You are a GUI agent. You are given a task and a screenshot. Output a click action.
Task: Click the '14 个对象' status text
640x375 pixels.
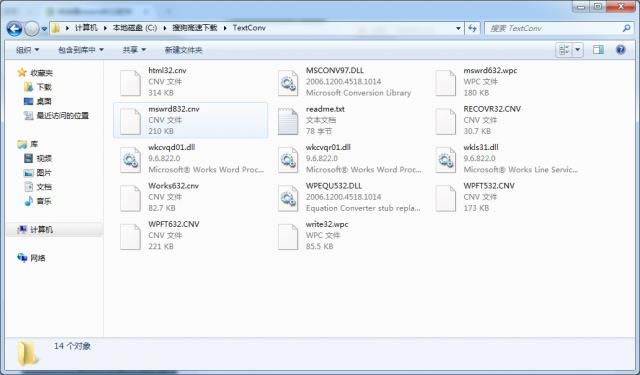pyautogui.click(x=72, y=346)
